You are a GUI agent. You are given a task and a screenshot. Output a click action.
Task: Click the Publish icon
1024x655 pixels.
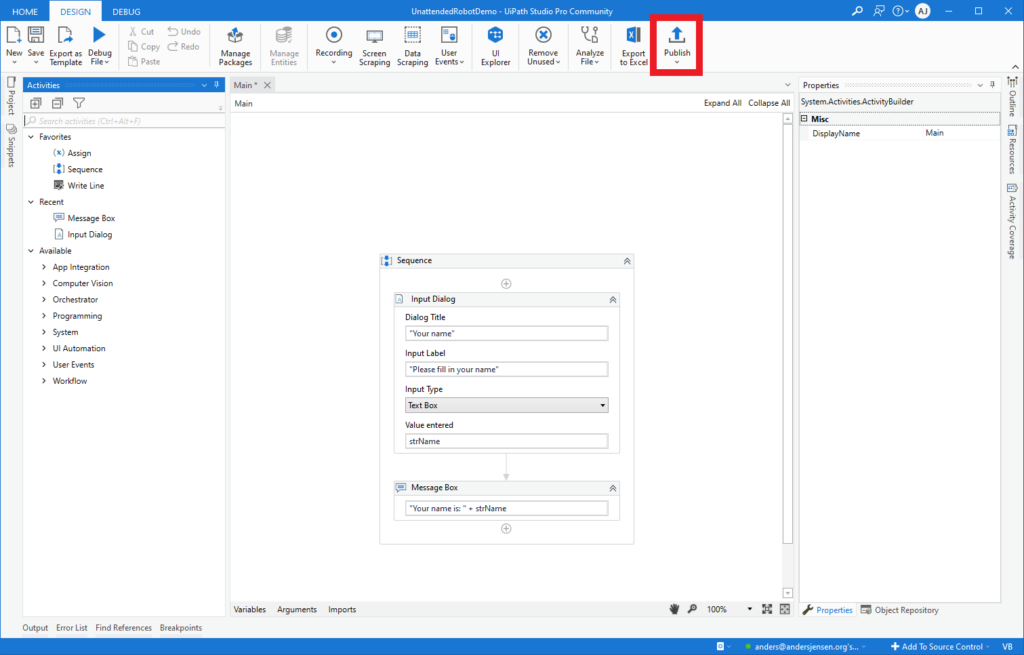[677, 35]
